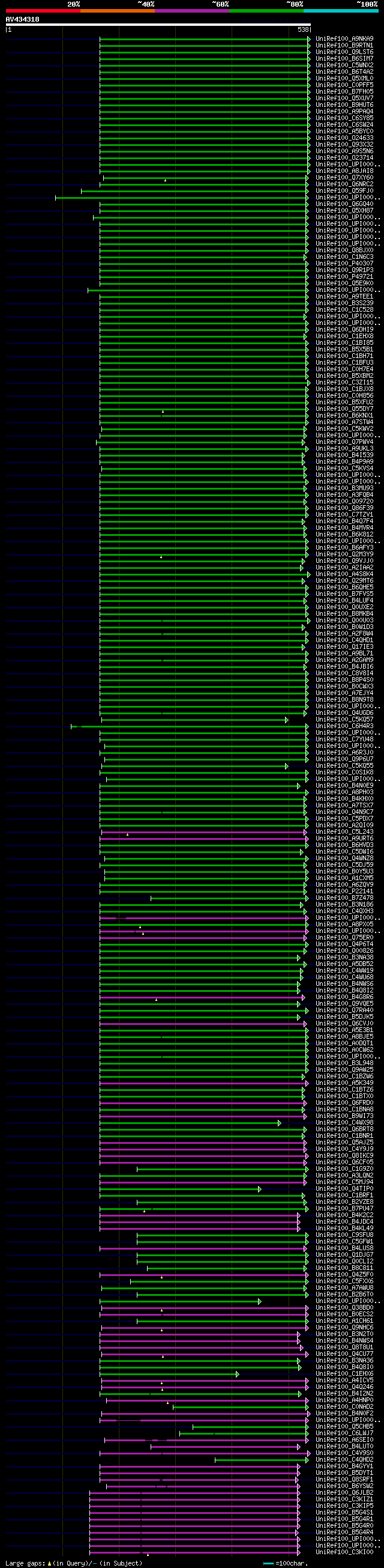Select hit label UniRef100_Q59FJ0
The image size is (384, 1568).
tap(344, 191)
